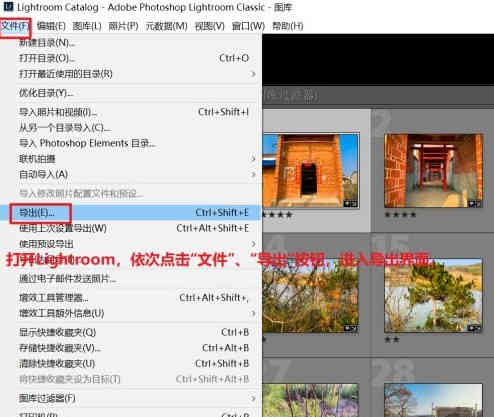Screen dimensions: 494x417
Task: Click badge icon on red corridor thumbnail
Action: pyautogui.click(x=474, y=203)
